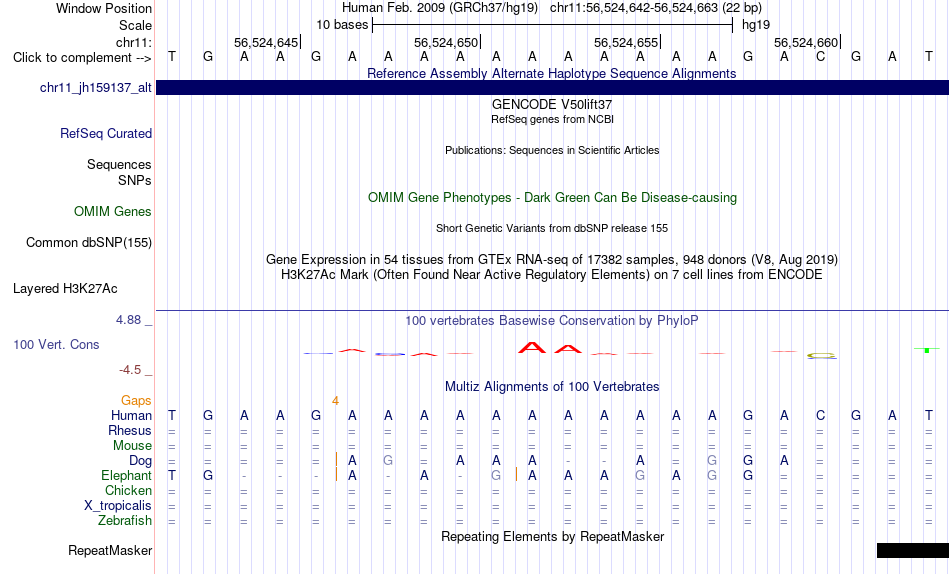Screen dimensions: 950x574
Task: Click 'Multiz Alignments of 100 Vertebrates' title
Action: pos(552,387)
